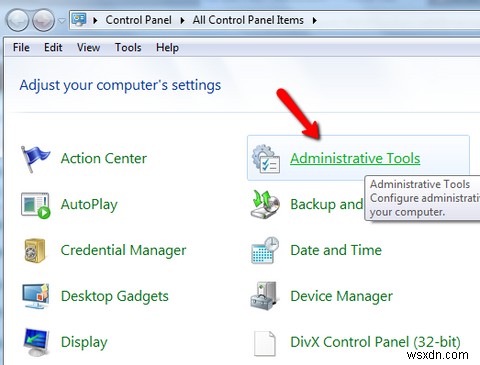Open the AutoPlay link
This screenshot has height=365, width=480.
(89, 205)
